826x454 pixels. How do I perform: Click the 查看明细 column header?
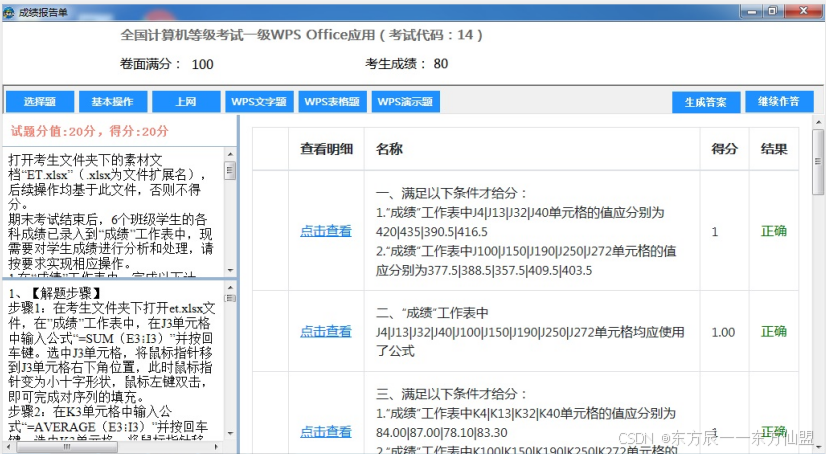[x=326, y=149]
